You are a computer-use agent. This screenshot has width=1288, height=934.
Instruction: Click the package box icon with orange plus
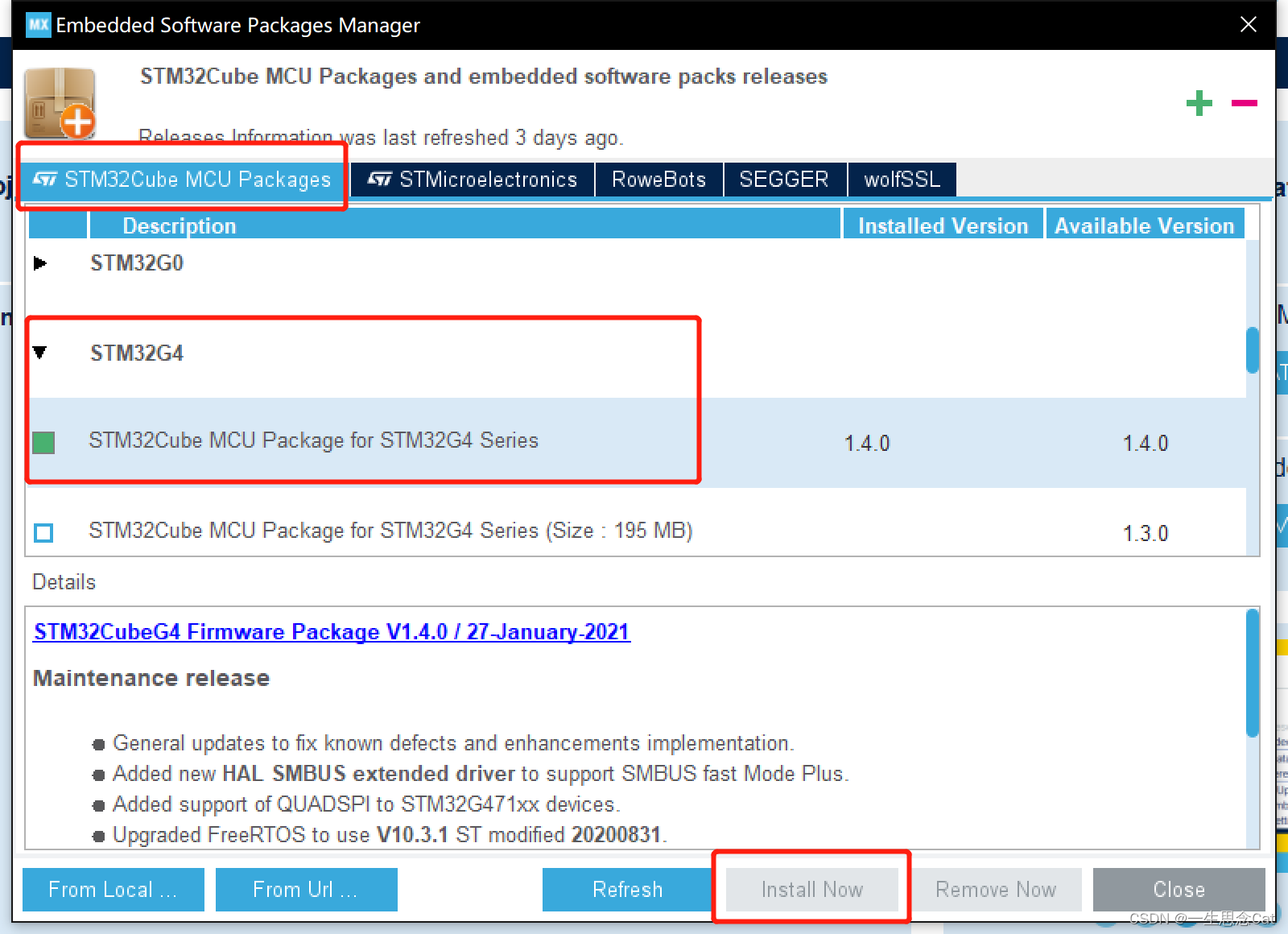click(60, 104)
